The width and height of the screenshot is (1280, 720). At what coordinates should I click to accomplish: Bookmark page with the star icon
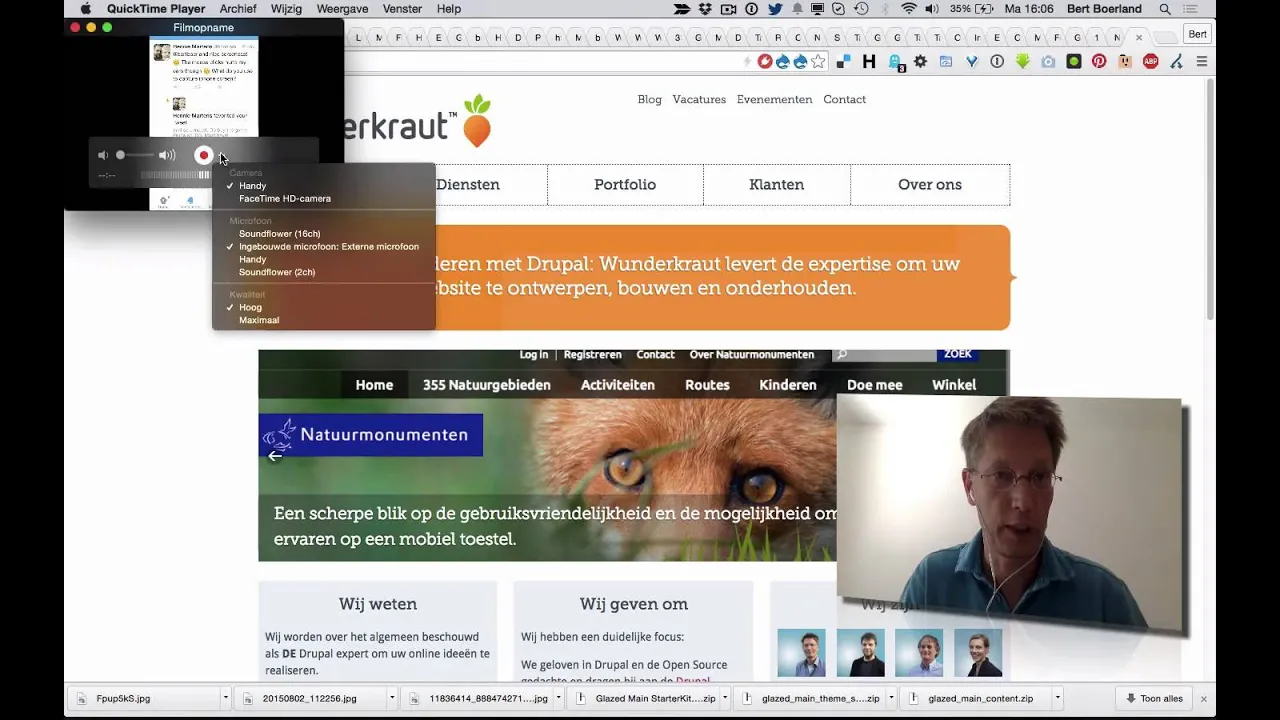[818, 61]
